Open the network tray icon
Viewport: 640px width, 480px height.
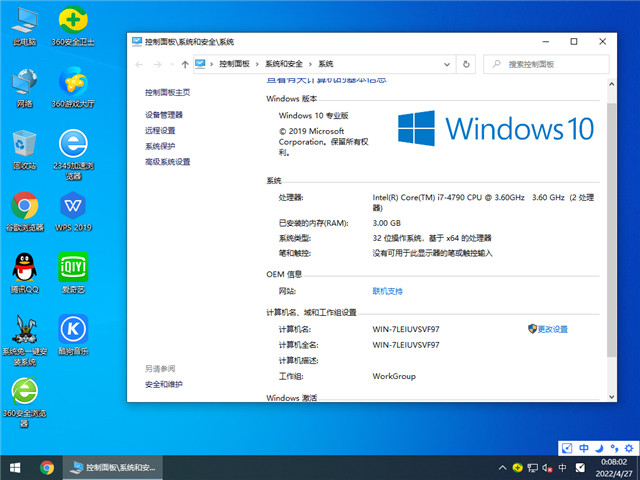(x=532, y=468)
